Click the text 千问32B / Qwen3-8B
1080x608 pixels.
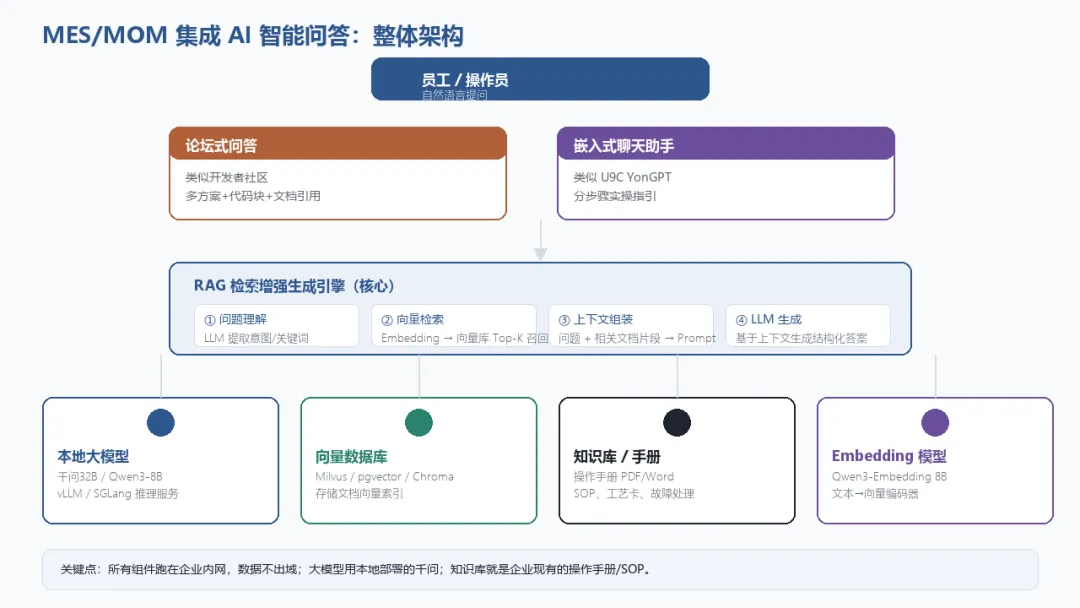coord(110,476)
